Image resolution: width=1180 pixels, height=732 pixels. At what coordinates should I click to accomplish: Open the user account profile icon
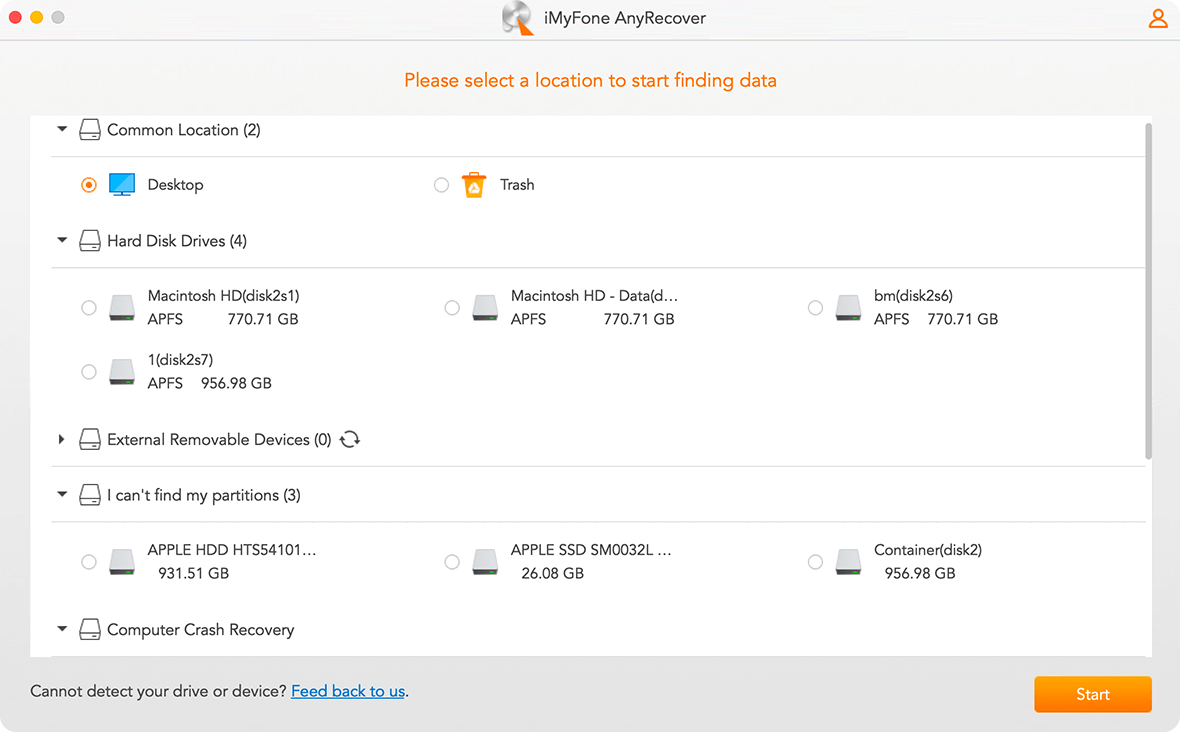point(1157,18)
